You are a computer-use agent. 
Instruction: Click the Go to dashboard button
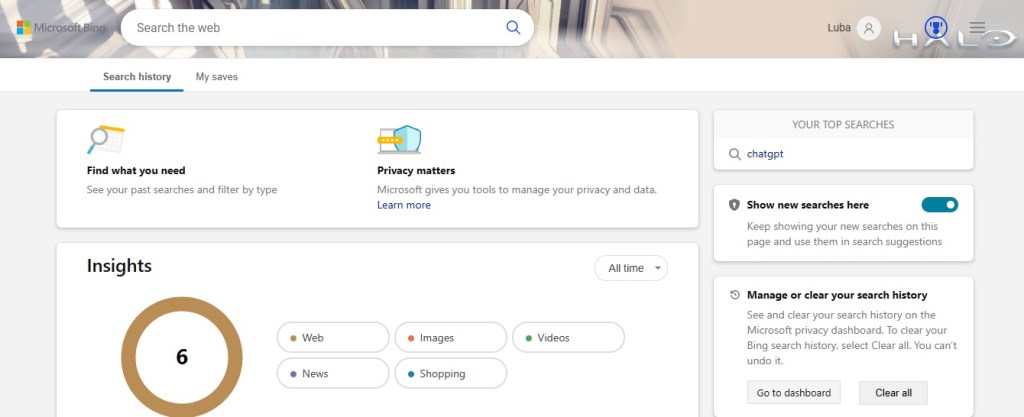[x=793, y=393]
